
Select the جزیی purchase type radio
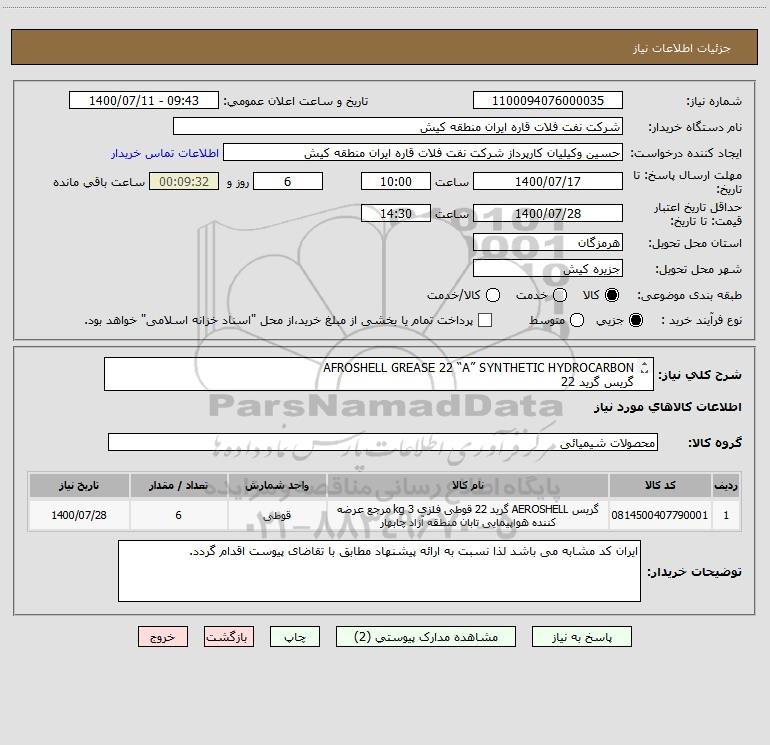click(x=635, y=320)
